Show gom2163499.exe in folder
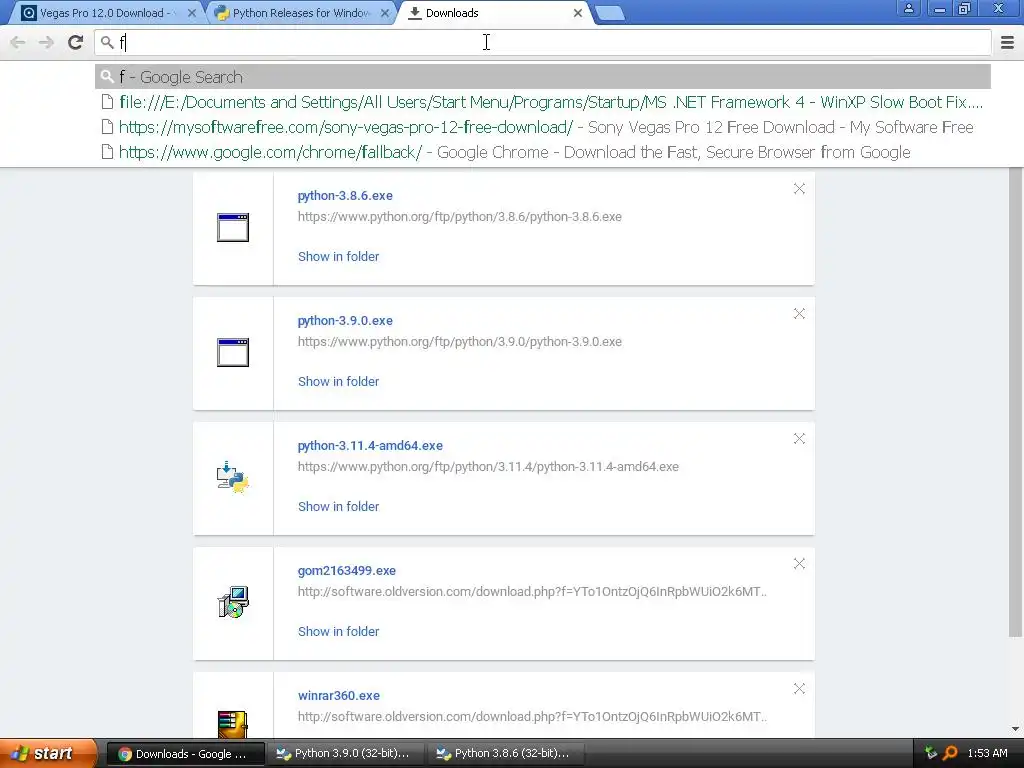Viewport: 1024px width, 768px height. click(x=338, y=632)
